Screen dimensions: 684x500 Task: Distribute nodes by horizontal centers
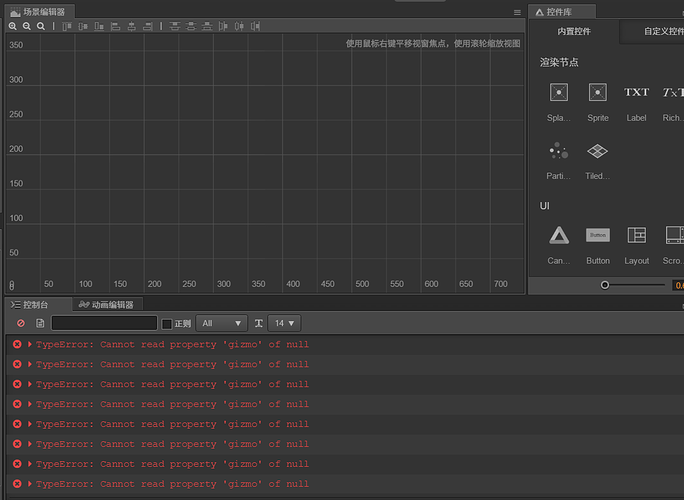click(x=239, y=26)
